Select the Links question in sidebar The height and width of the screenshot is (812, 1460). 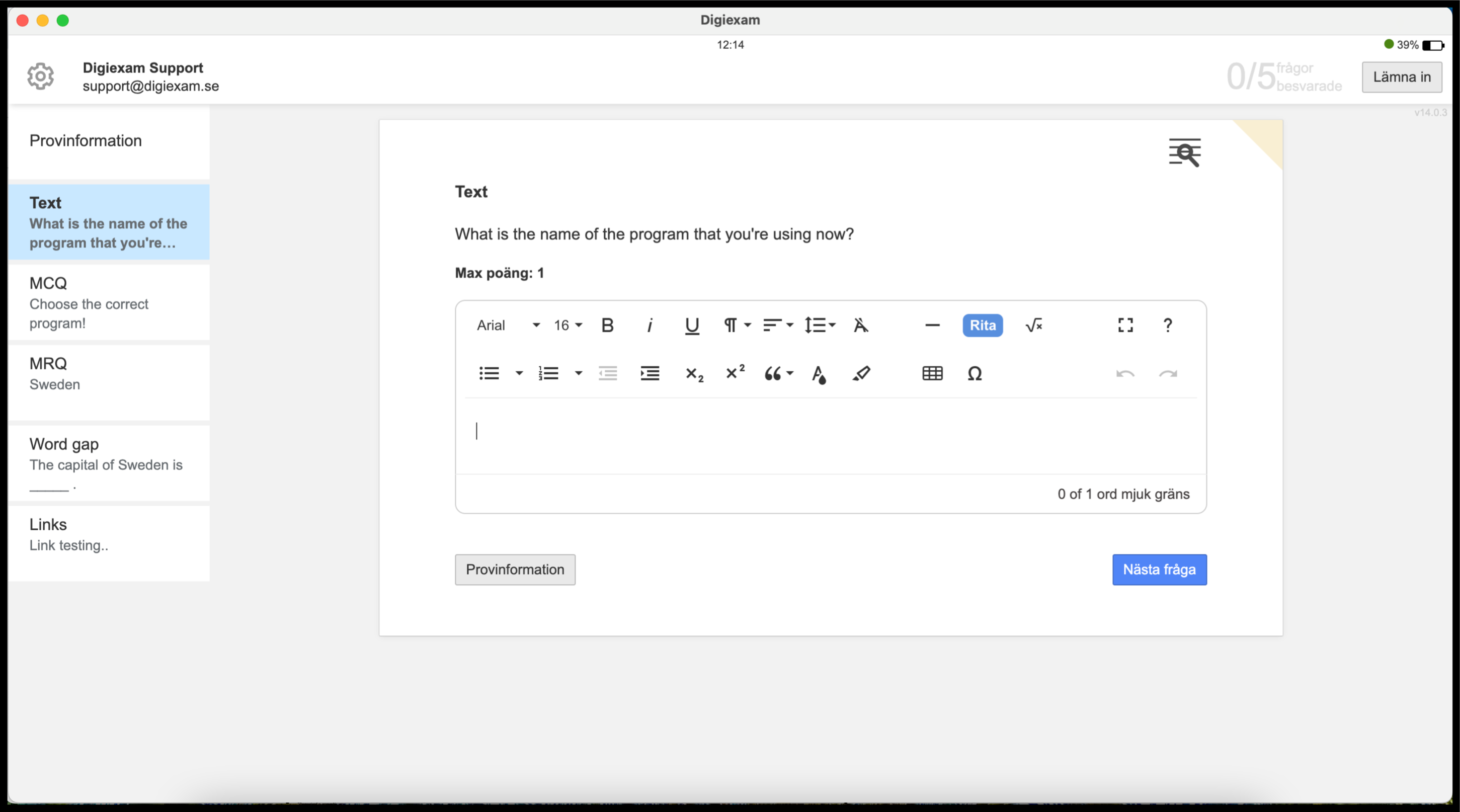[109, 544]
